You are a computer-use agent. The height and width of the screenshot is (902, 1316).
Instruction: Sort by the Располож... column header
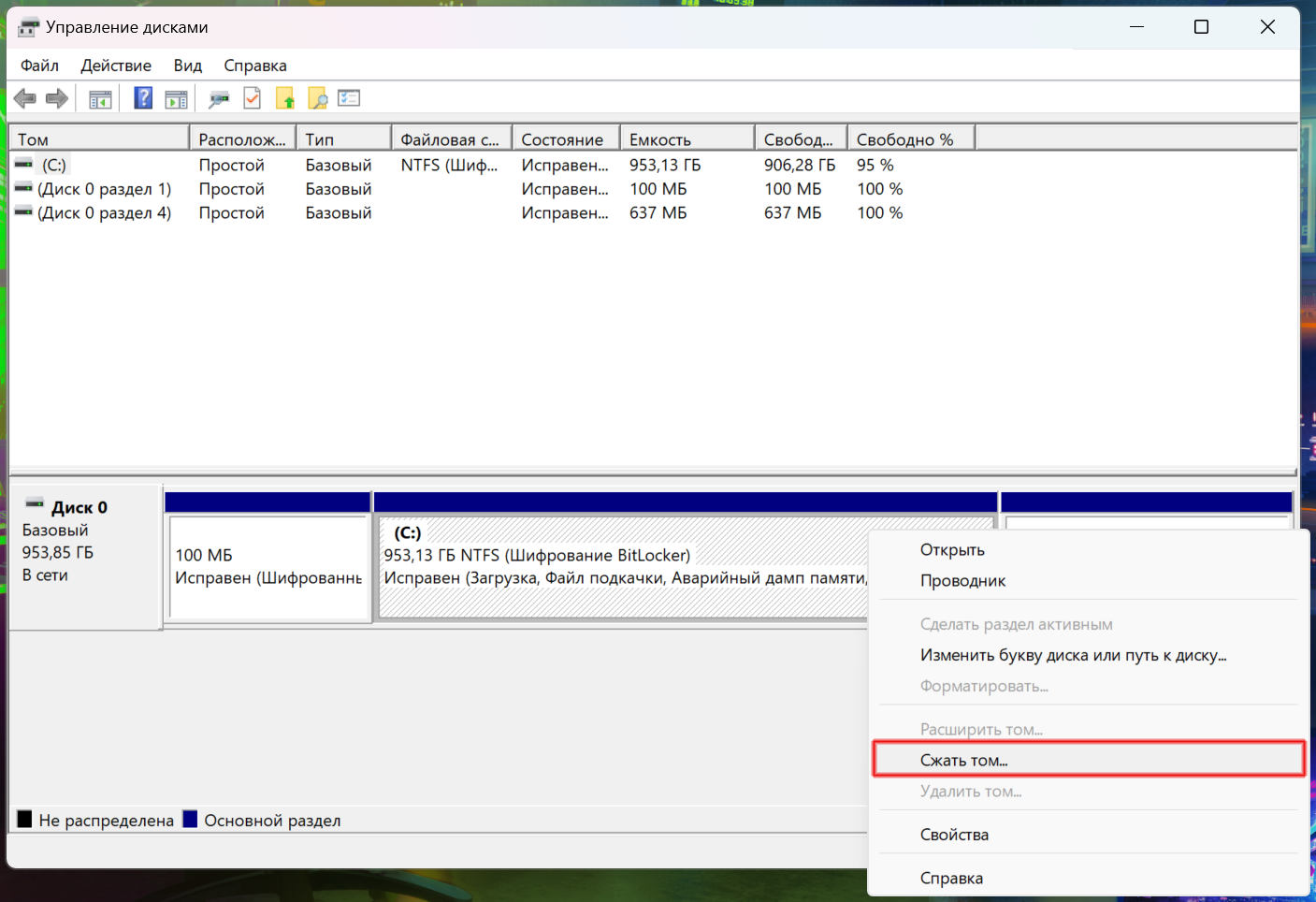243,139
